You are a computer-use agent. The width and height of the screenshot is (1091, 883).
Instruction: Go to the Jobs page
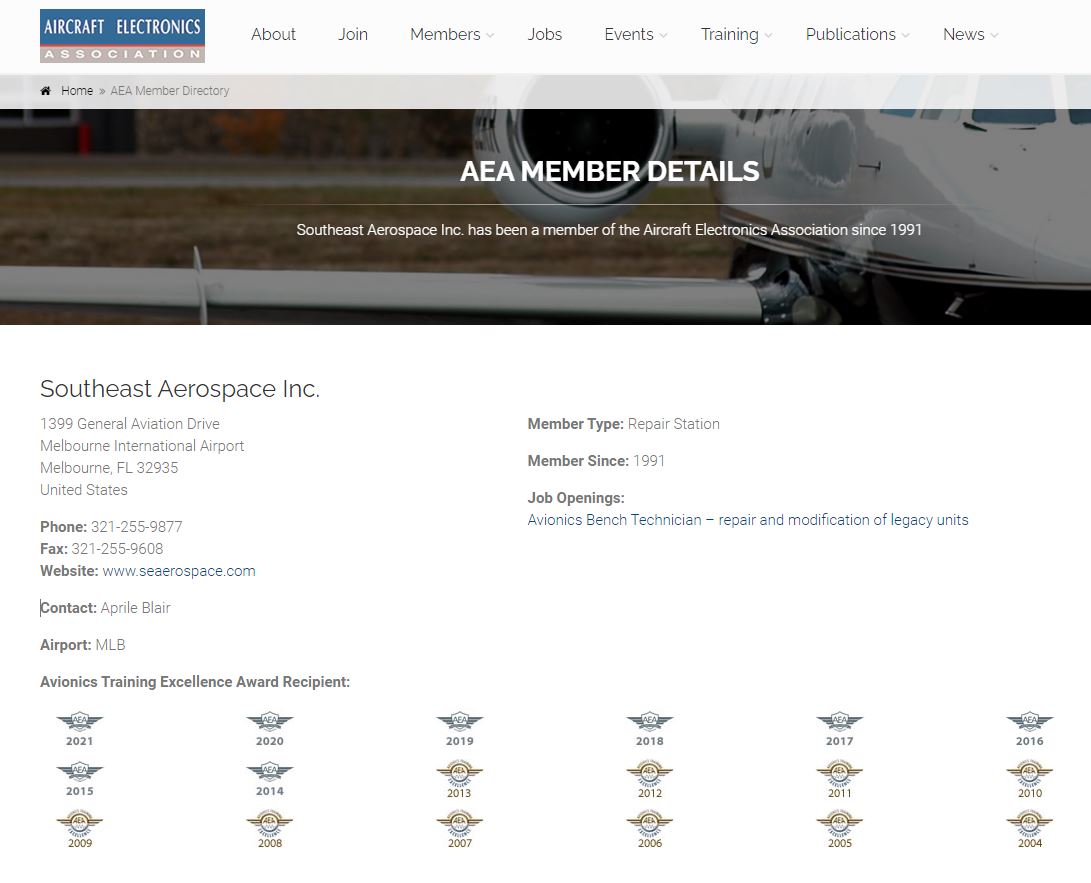pyautogui.click(x=545, y=34)
